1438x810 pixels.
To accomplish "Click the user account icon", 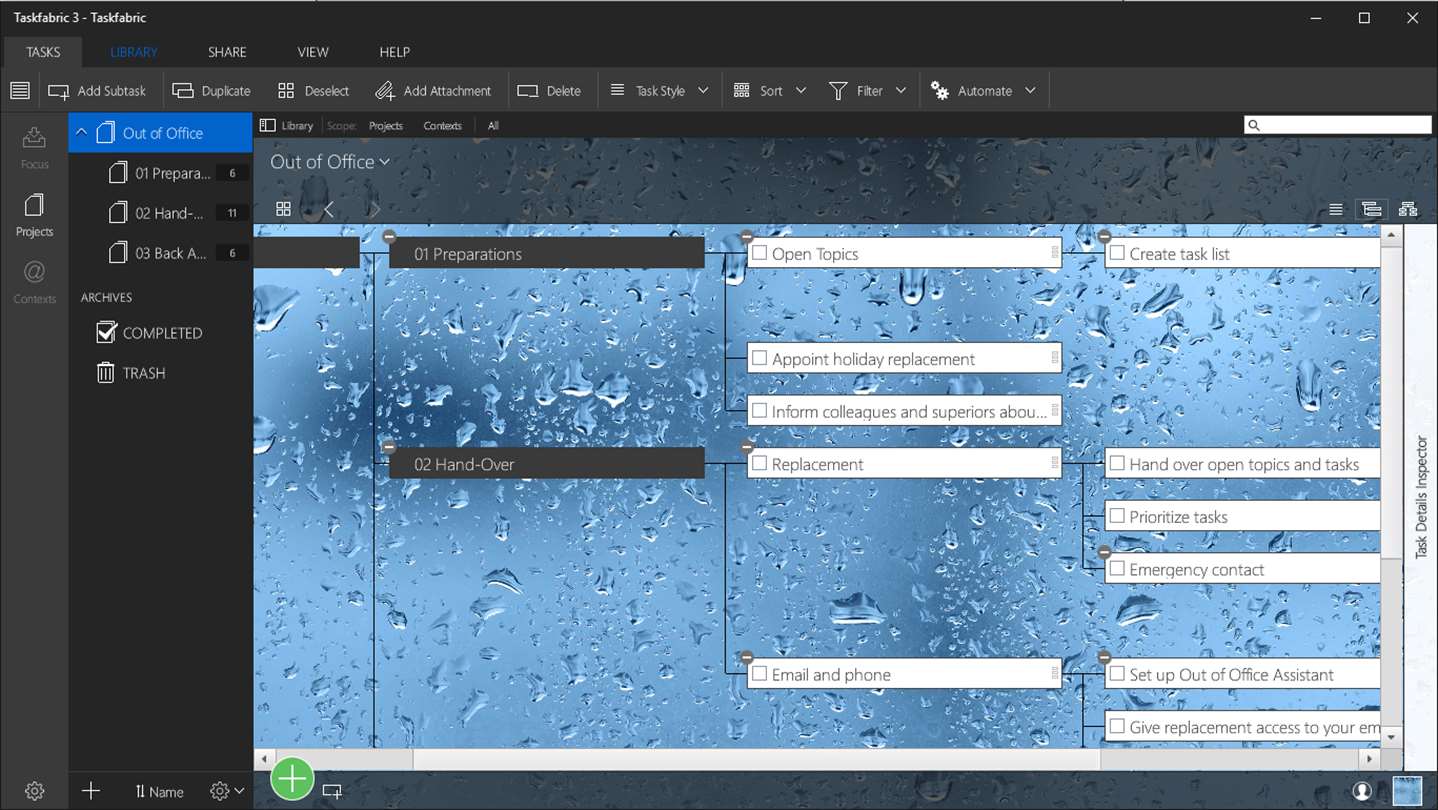I will (1362, 790).
